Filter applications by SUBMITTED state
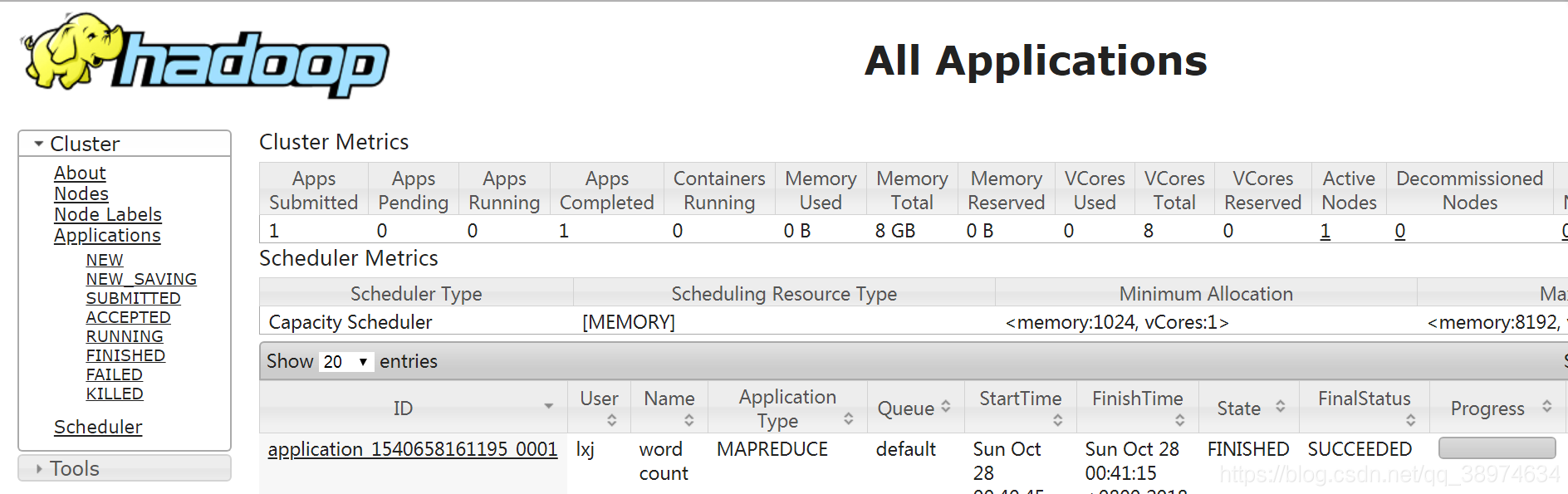Image resolution: width=1568 pixels, height=494 pixels. (x=133, y=298)
